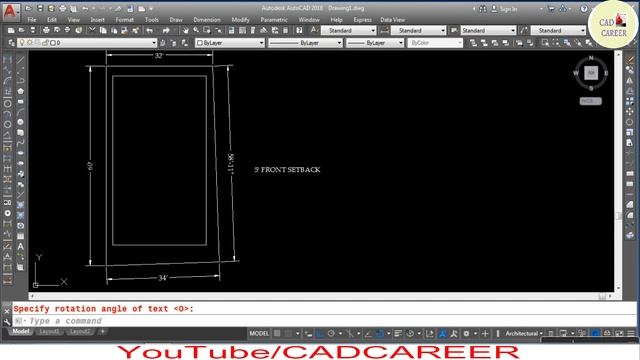This screenshot has width=640, height=360.
Task: Toggle snap mode in status bar
Action: pyautogui.click(x=289, y=333)
